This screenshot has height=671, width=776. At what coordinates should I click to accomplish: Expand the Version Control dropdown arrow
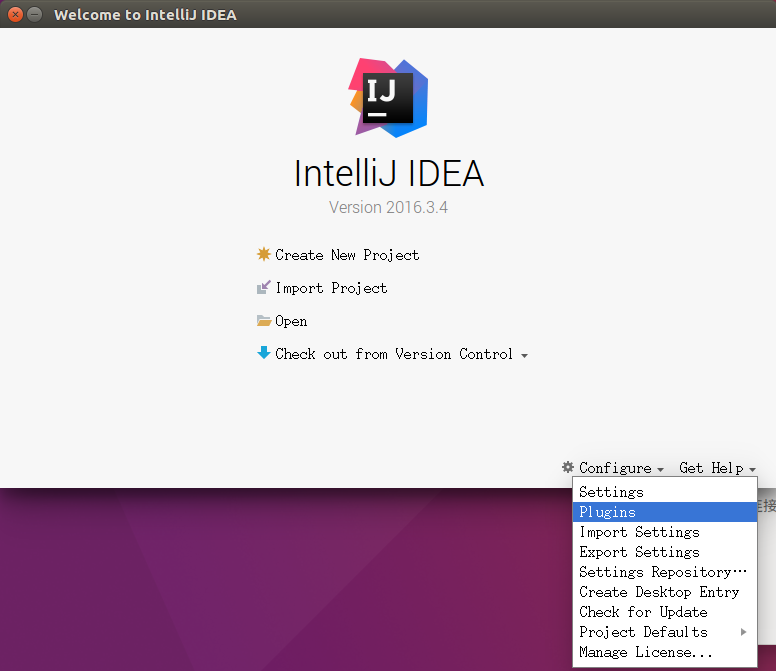(525, 356)
